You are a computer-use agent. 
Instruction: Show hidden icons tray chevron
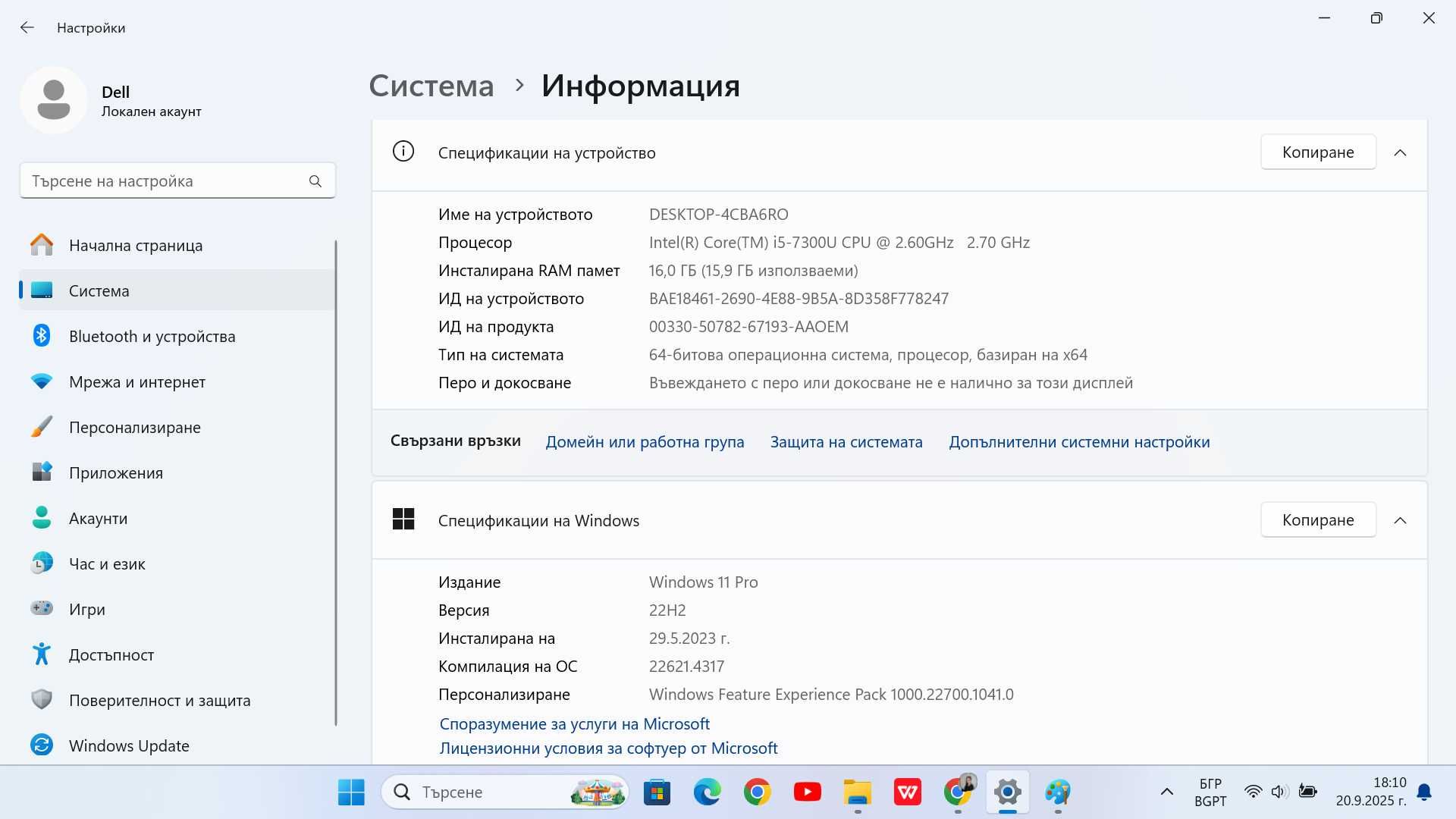point(1167,792)
